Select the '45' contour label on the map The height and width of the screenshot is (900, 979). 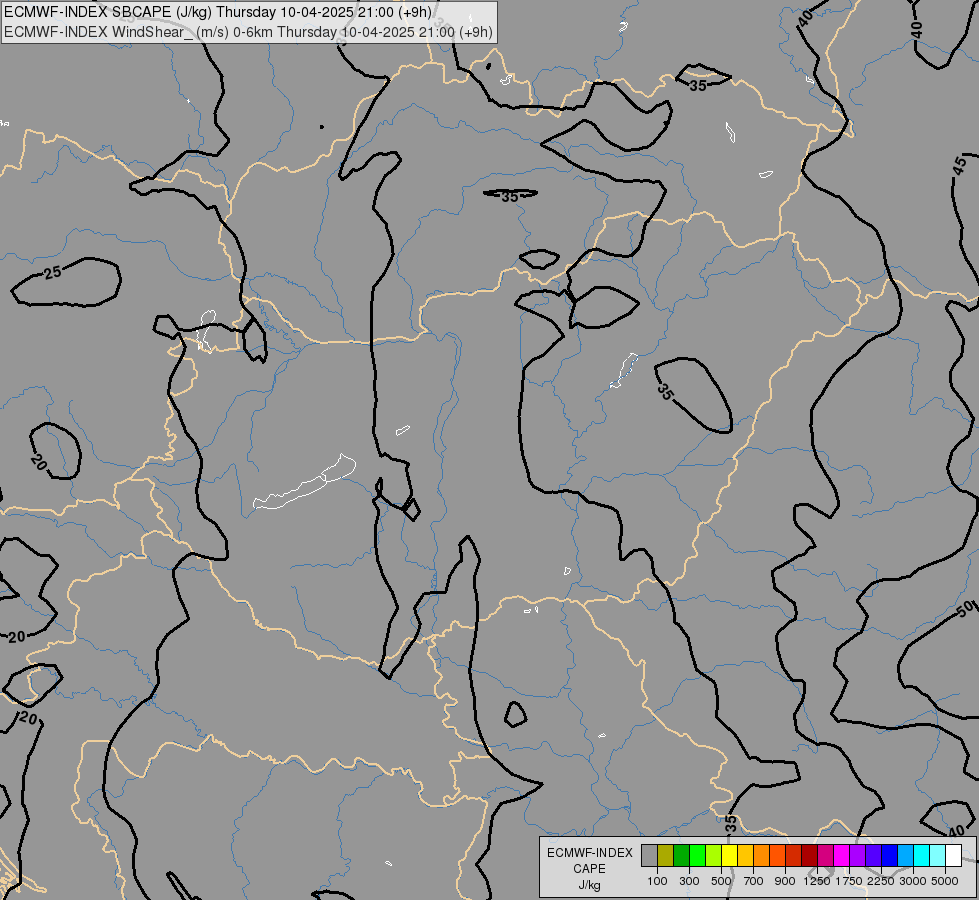tap(961, 167)
